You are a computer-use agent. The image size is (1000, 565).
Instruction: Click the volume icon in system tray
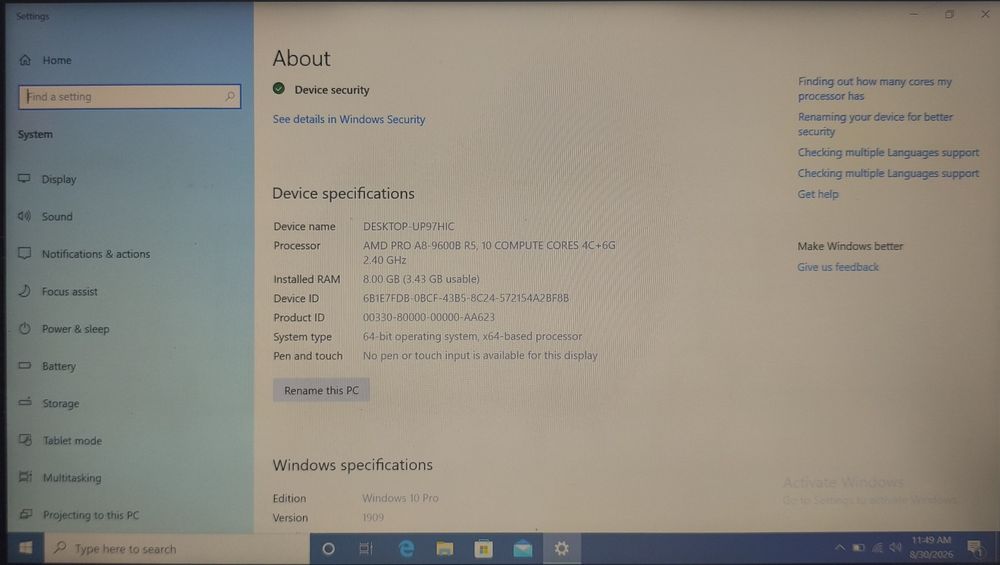click(896, 548)
